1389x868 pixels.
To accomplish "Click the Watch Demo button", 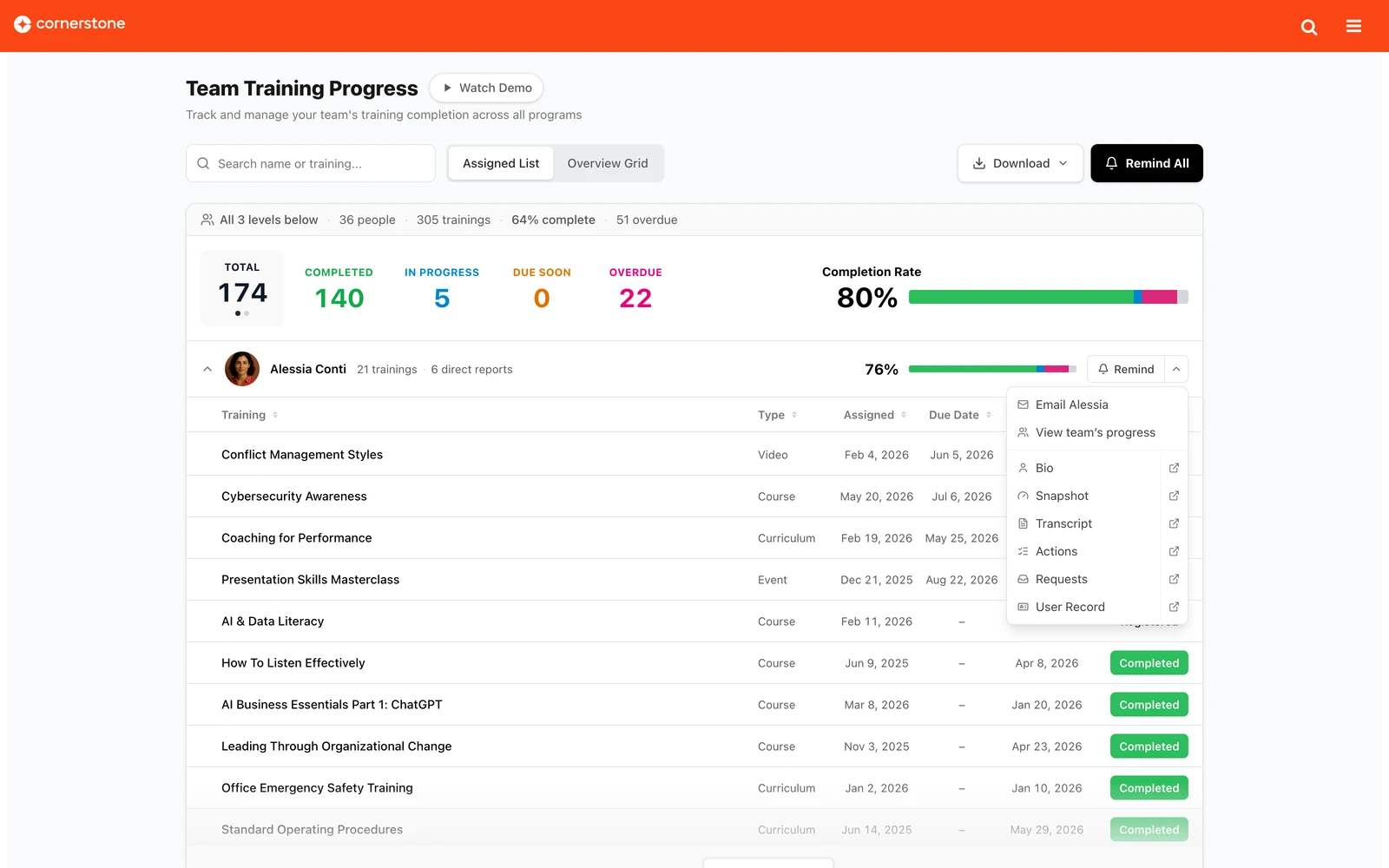I will [486, 88].
